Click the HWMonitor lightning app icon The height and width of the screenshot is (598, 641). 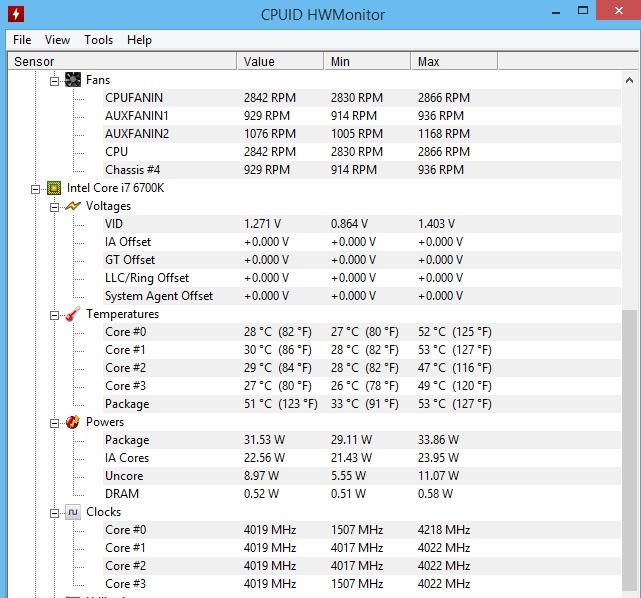click(16, 14)
